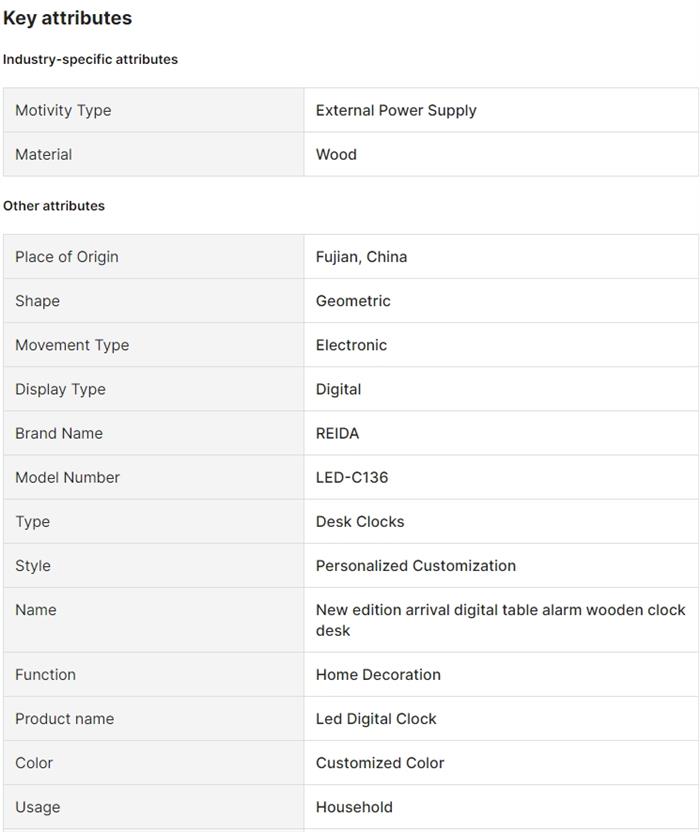Click the Electronic value cell

[x=351, y=345]
